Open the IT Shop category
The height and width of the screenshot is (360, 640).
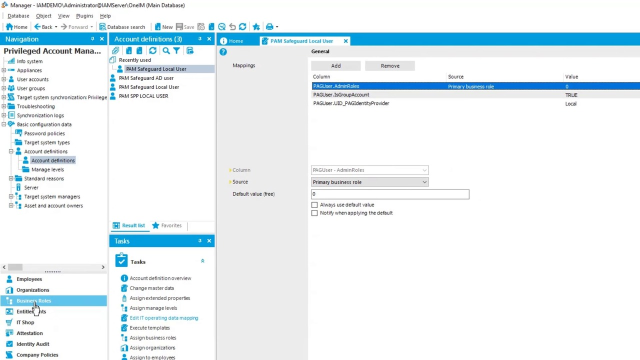point(53,322)
